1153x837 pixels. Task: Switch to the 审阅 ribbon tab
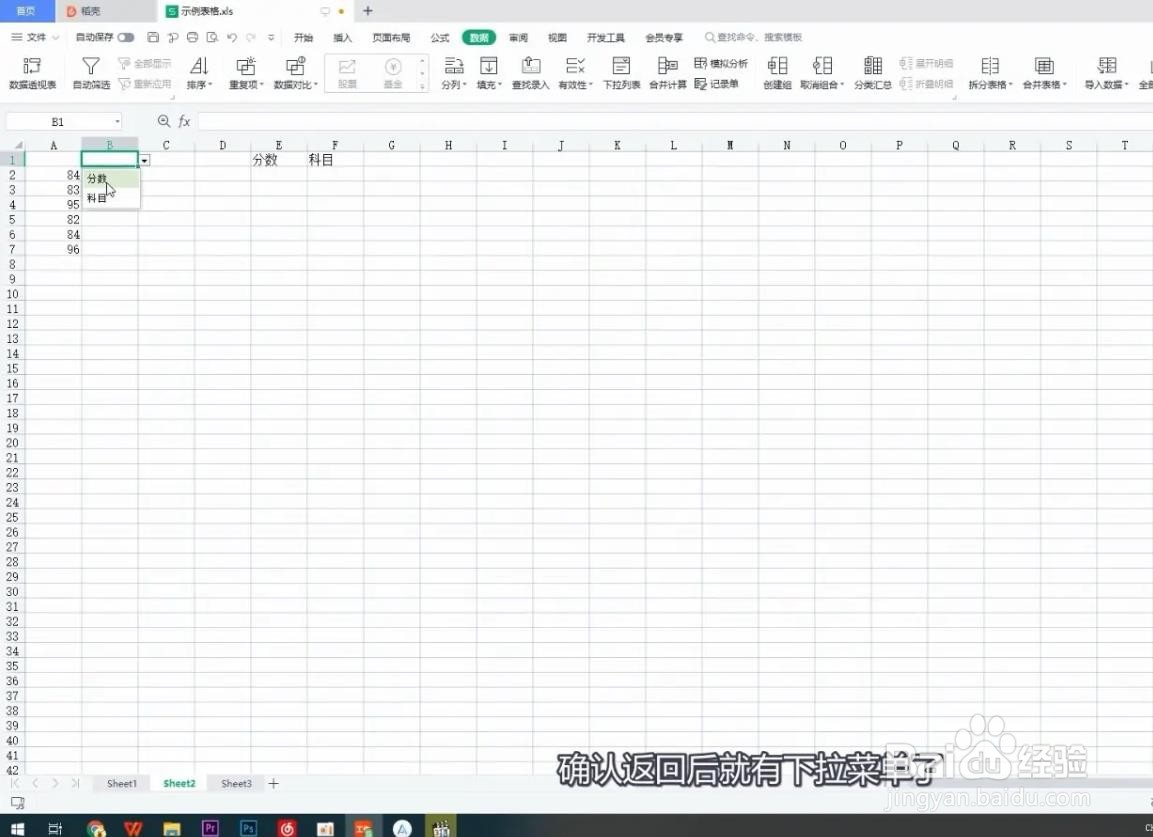(518, 38)
